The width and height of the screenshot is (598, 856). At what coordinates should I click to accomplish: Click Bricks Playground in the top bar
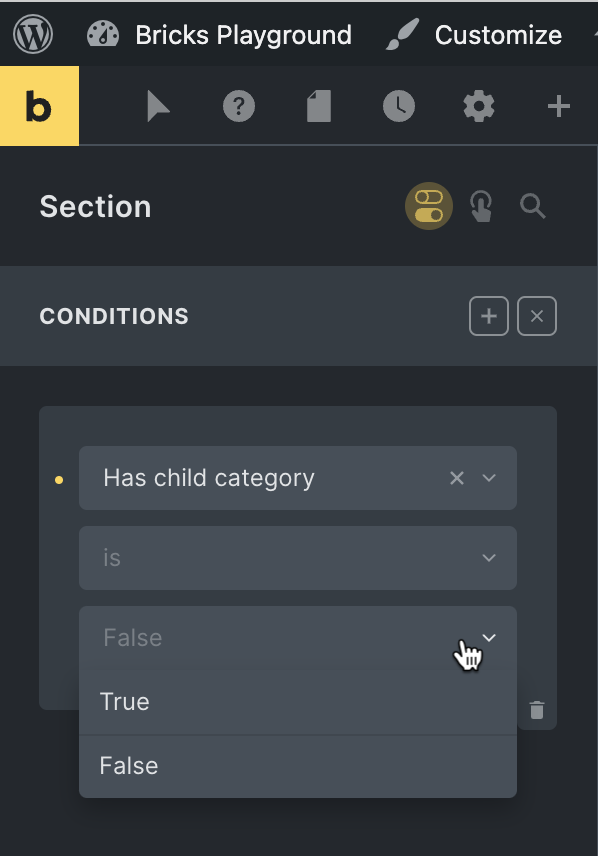[243, 34]
